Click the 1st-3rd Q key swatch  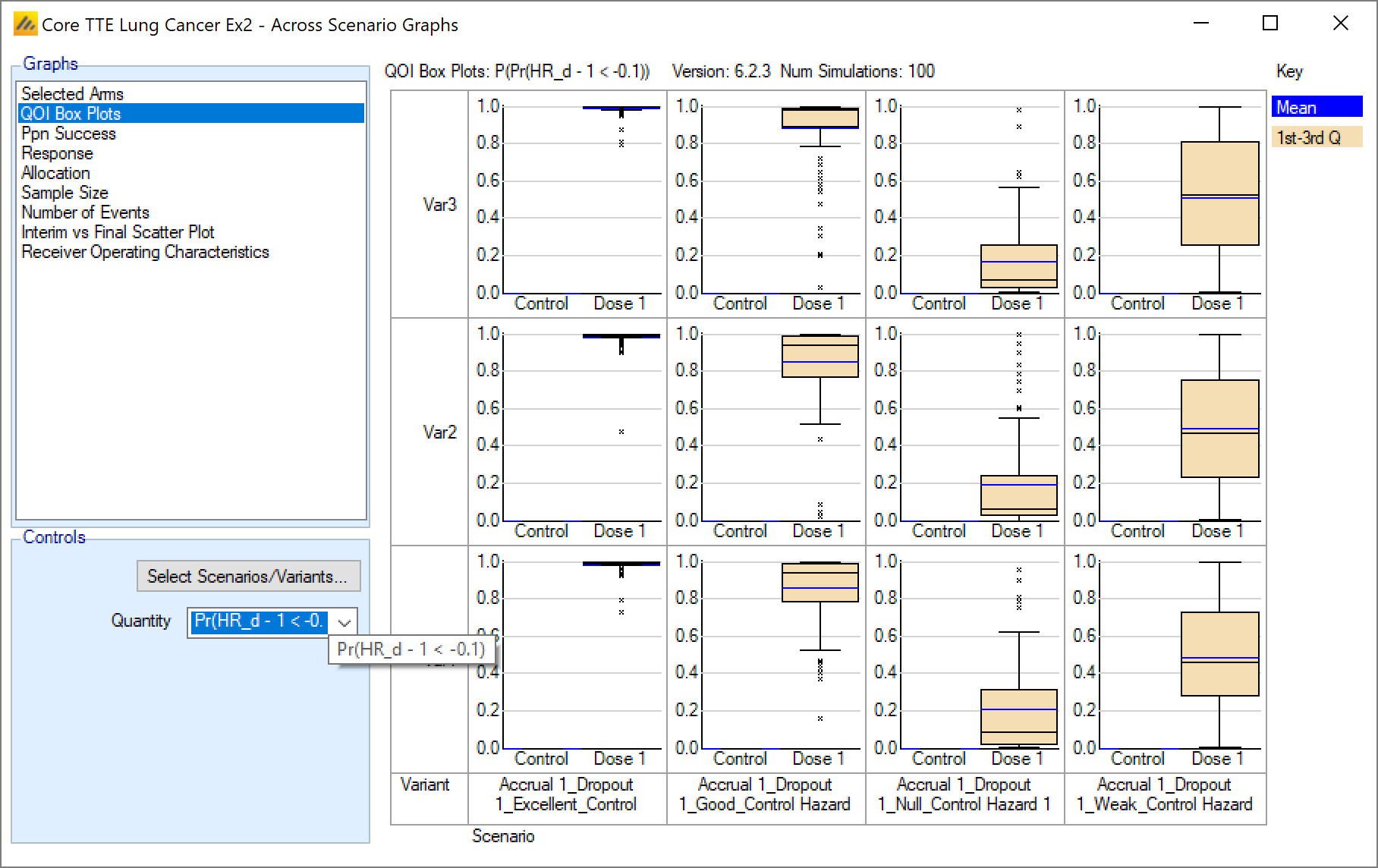click(x=1317, y=137)
